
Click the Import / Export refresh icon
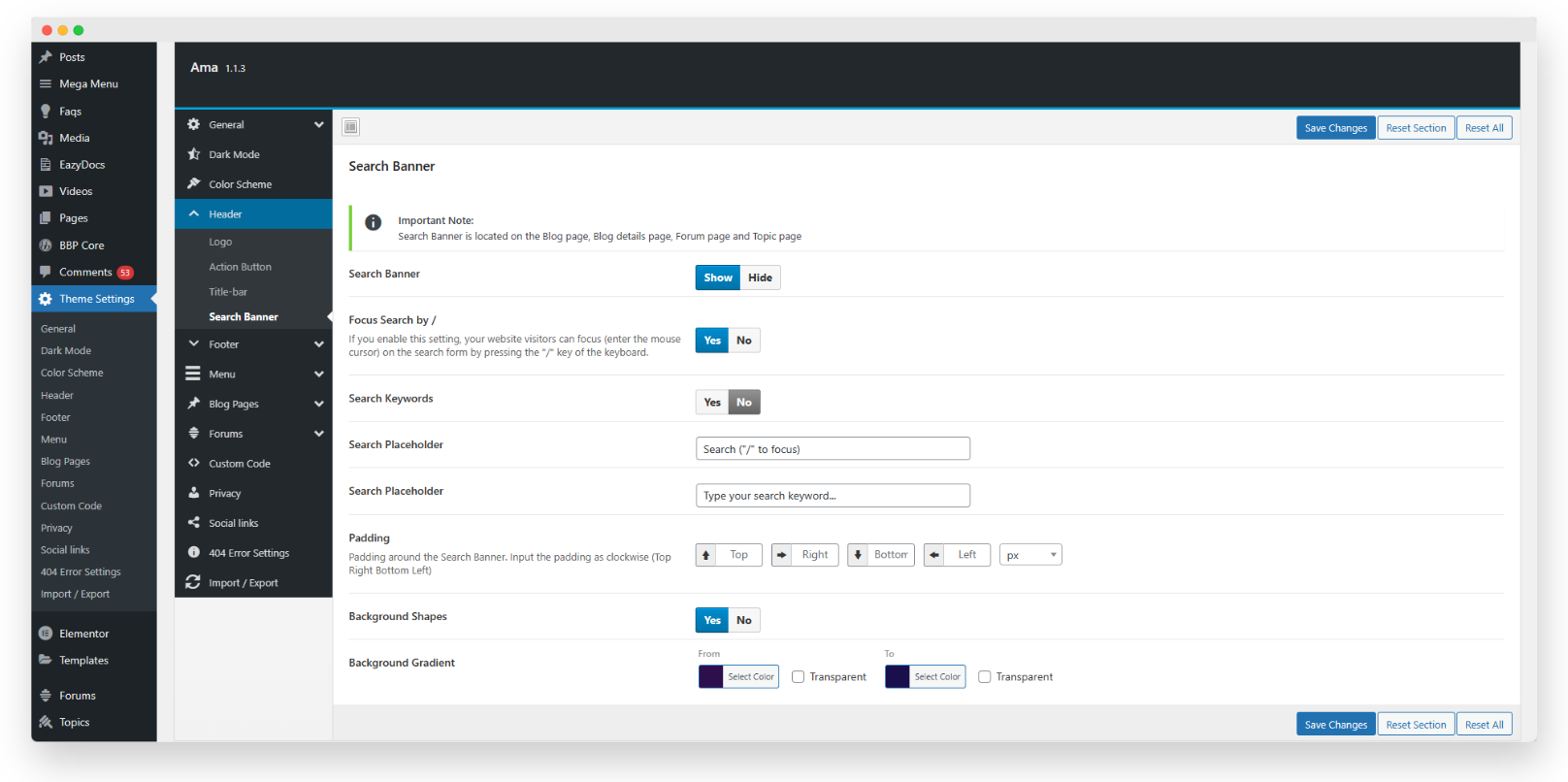click(194, 582)
